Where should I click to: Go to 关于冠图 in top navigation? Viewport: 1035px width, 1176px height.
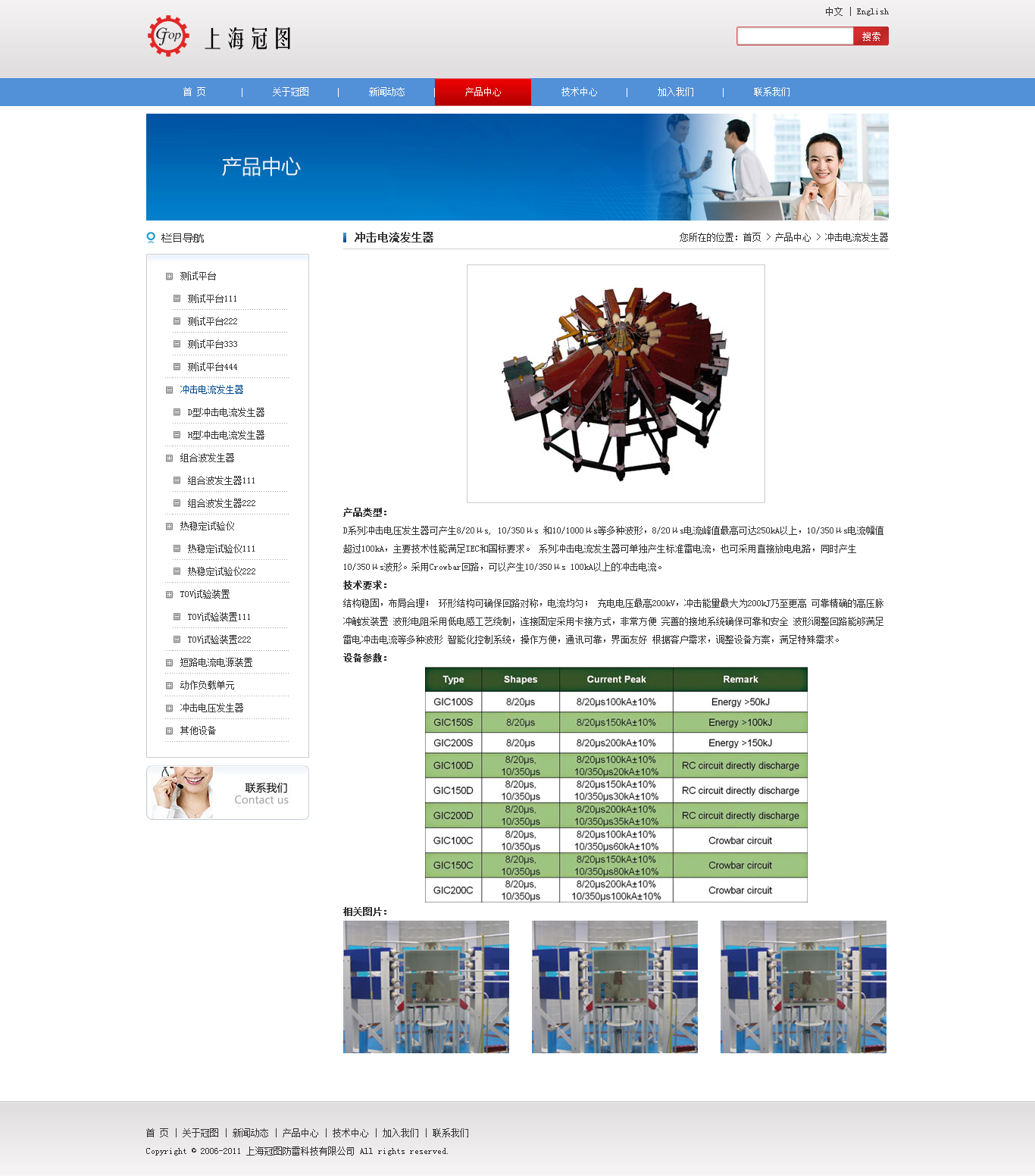coord(290,92)
